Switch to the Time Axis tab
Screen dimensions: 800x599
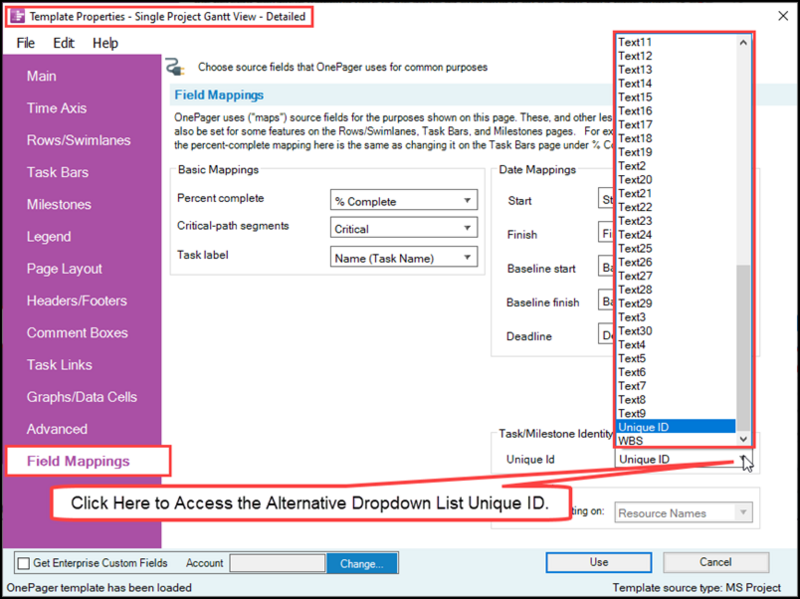[x=57, y=108]
